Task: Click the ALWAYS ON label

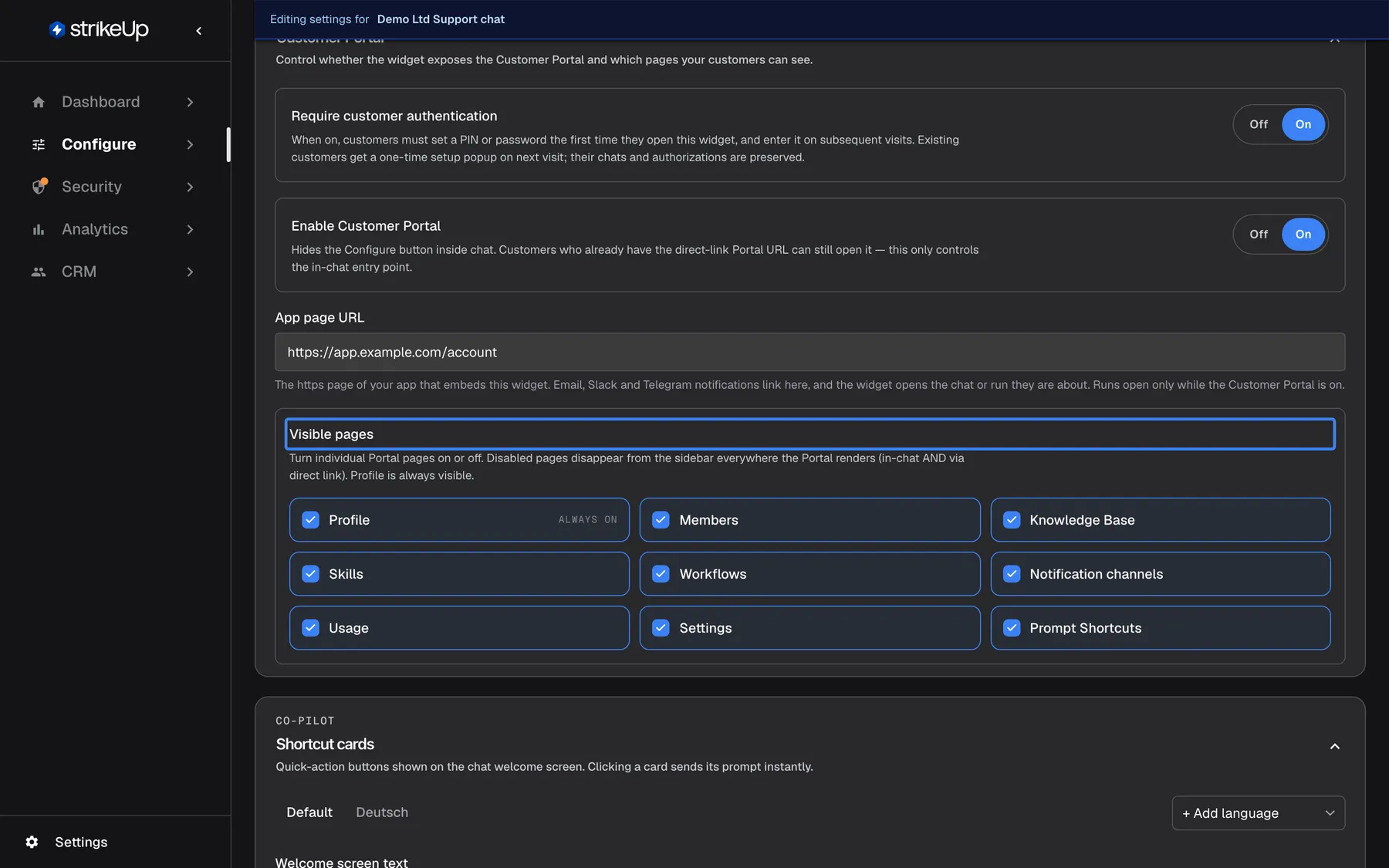Action: click(x=588, y=520)
